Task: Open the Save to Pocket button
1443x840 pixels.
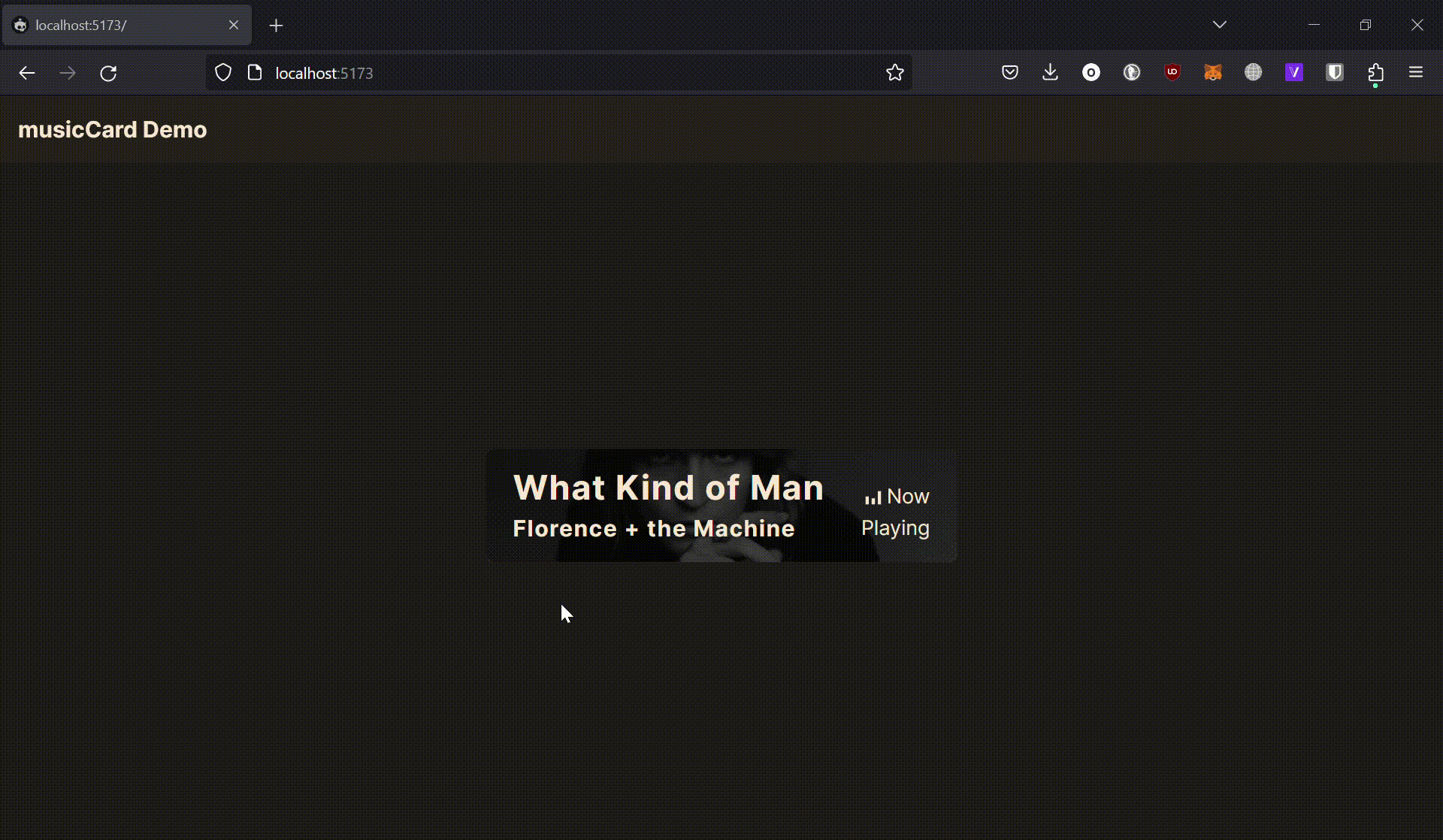Action: (1009, 72)
